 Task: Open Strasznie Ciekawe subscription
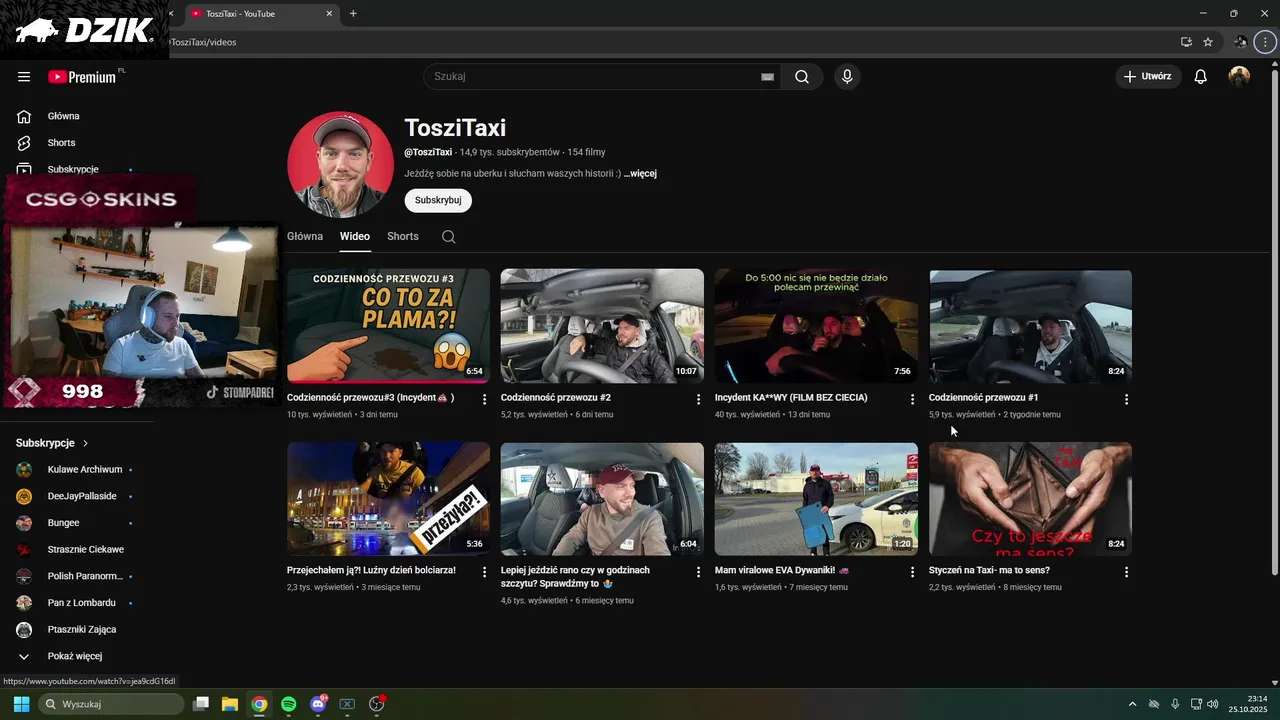tap(86, 550)
